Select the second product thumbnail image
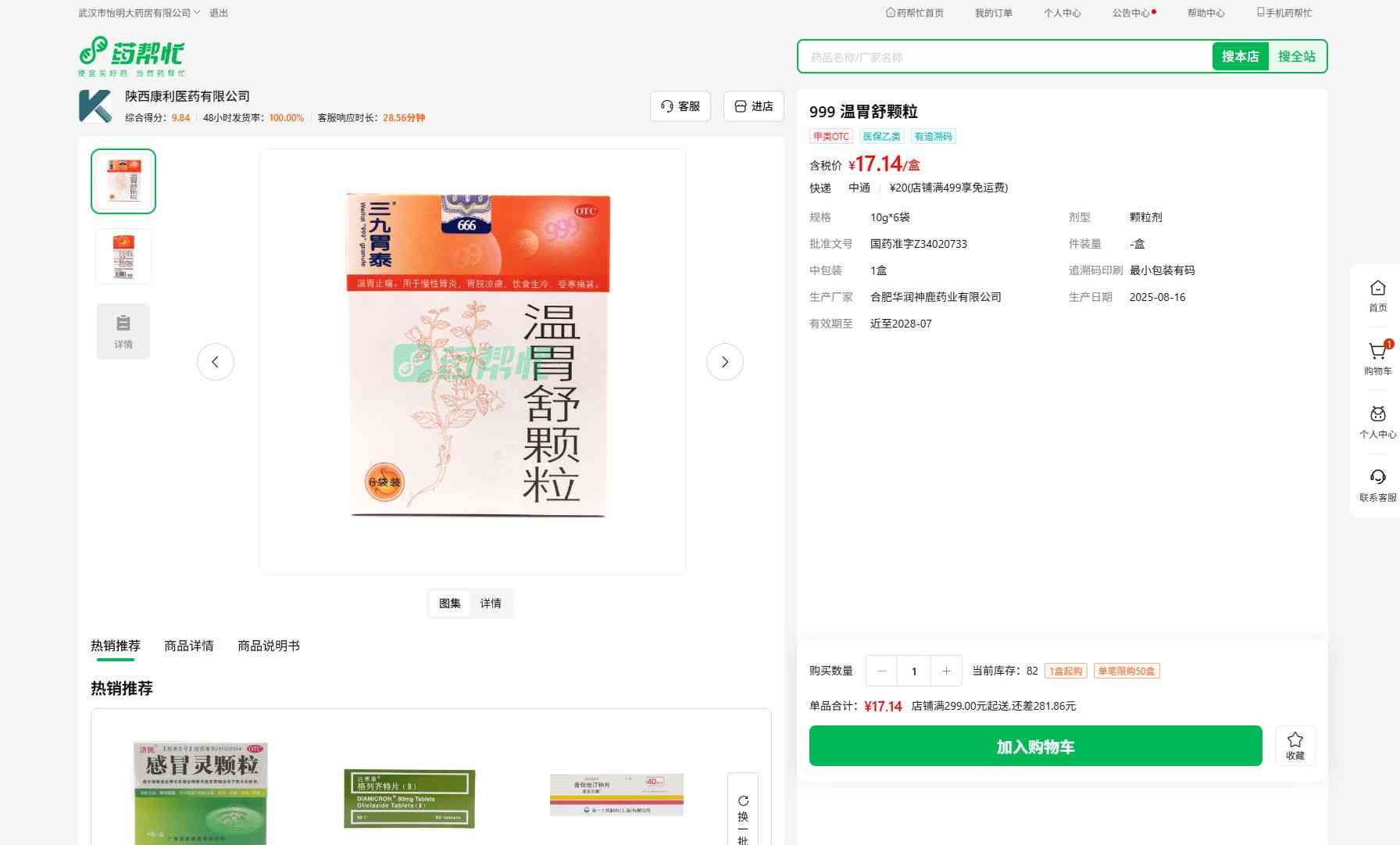The height and width of the screenshot is (845, 1400). [x=123, y=256]
